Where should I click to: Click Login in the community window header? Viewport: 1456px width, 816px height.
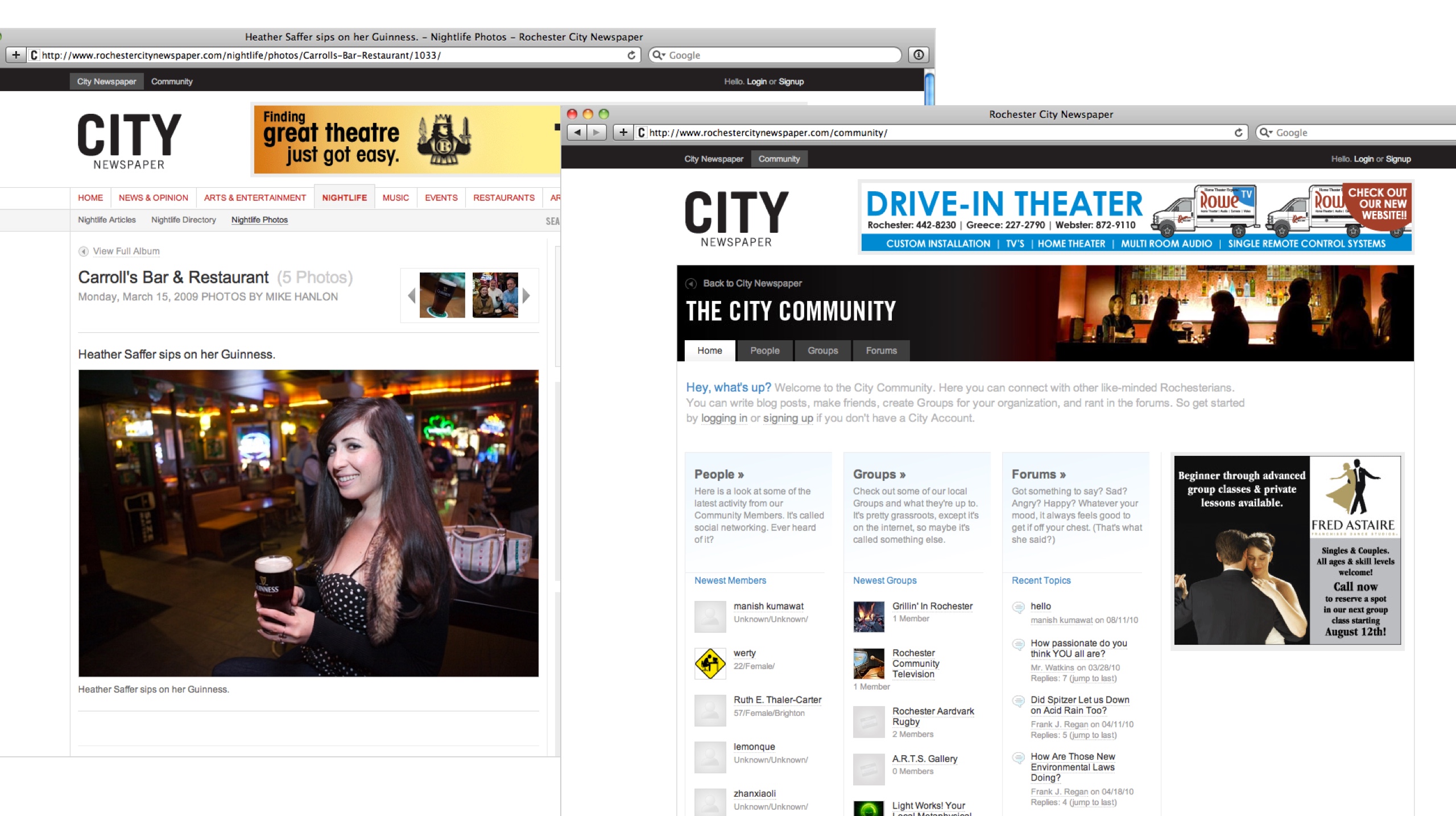[1363, 159]
